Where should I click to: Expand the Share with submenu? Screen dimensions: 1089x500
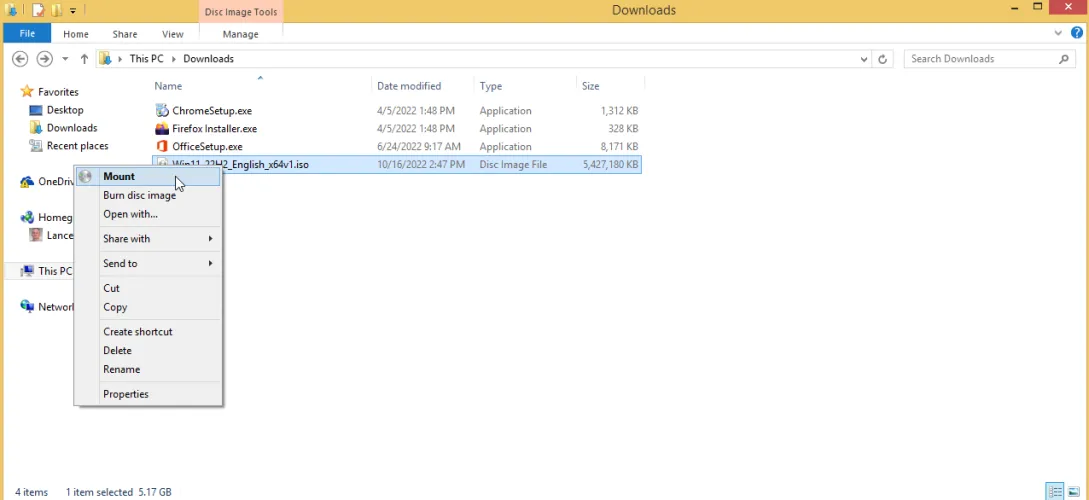(x=157, y=239)
